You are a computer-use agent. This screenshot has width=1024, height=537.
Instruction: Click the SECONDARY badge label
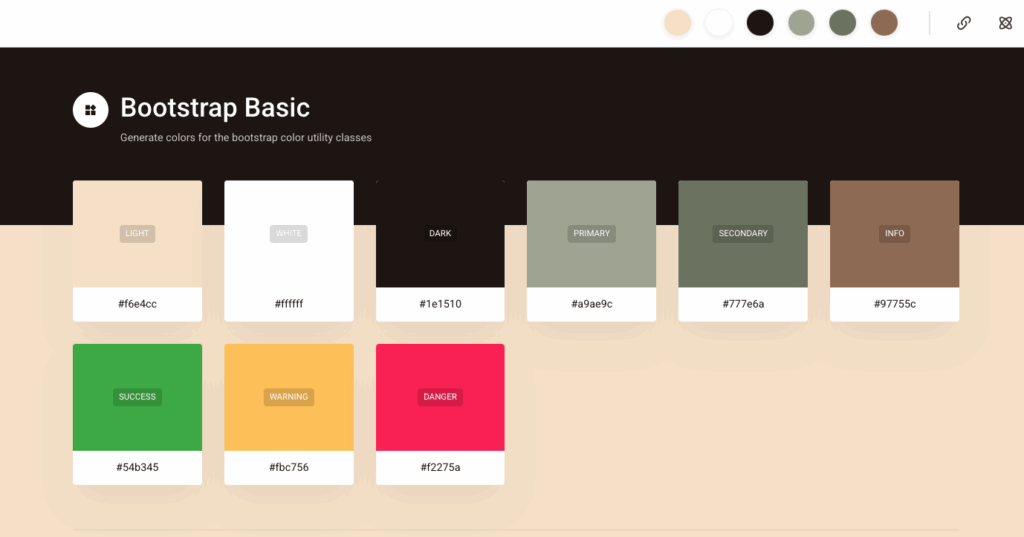coord(743,233)
